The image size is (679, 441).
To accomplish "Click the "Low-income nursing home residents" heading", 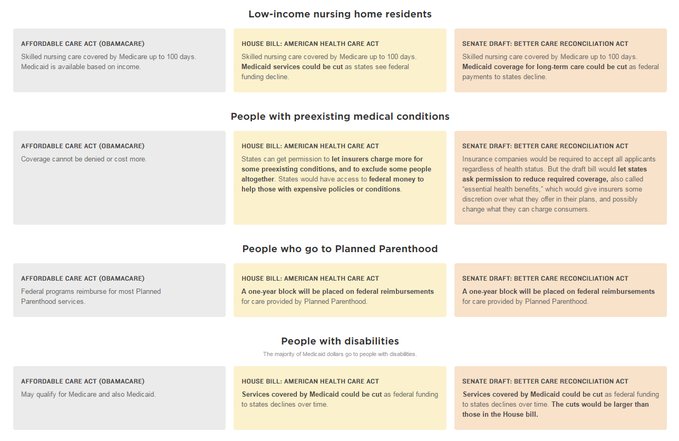I will click(339, 14).
